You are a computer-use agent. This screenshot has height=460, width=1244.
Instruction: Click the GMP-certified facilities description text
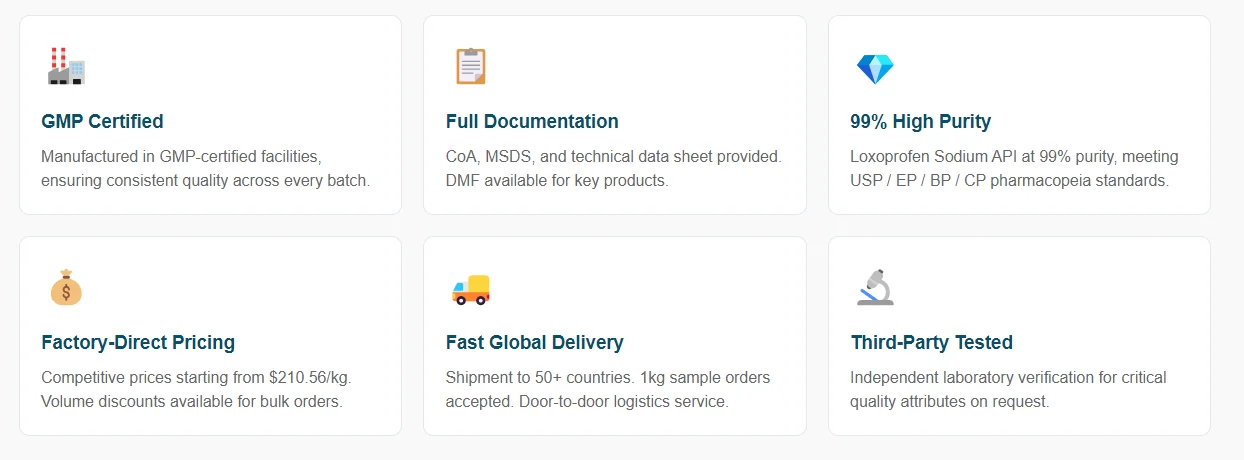tap(206, 169)
